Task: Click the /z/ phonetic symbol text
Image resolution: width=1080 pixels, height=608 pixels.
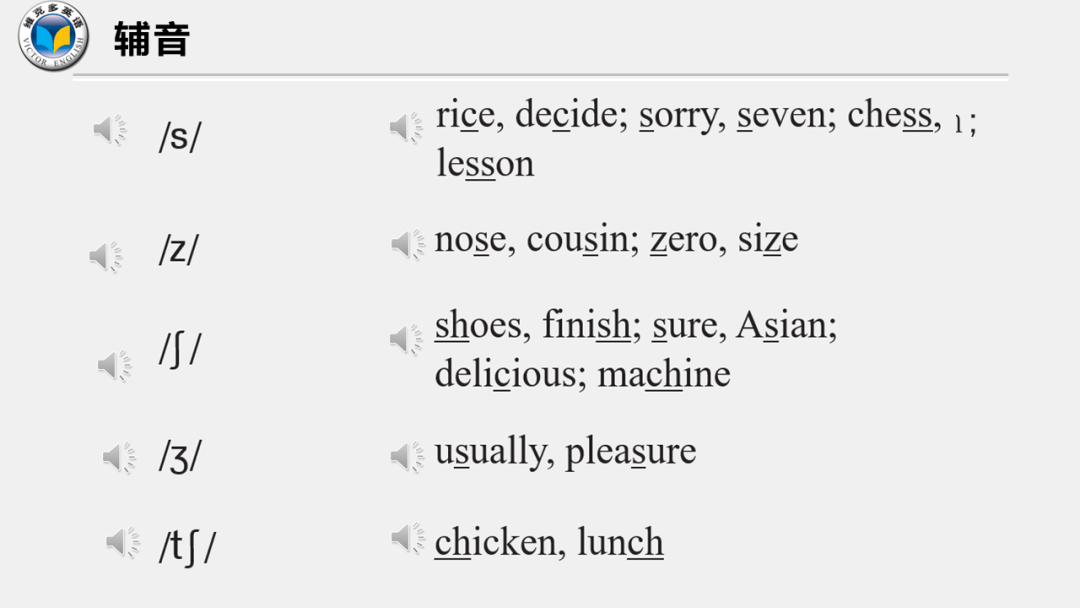Action: pos(178,249)
